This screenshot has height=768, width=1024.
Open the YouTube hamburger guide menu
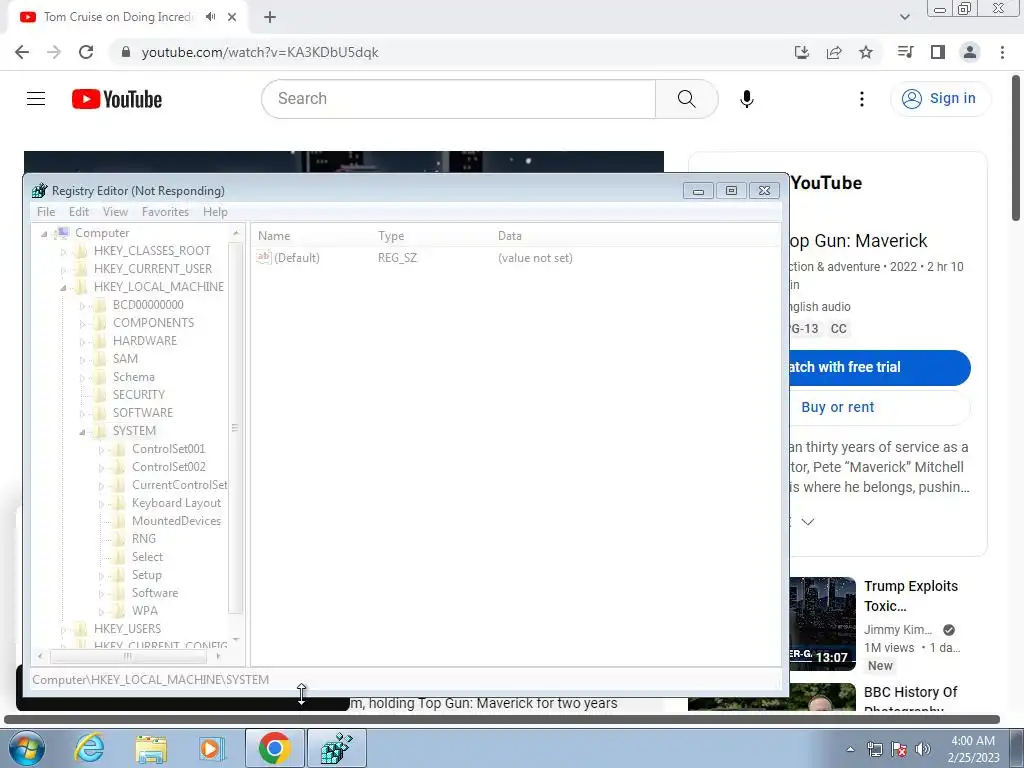[x=36, y=99]
